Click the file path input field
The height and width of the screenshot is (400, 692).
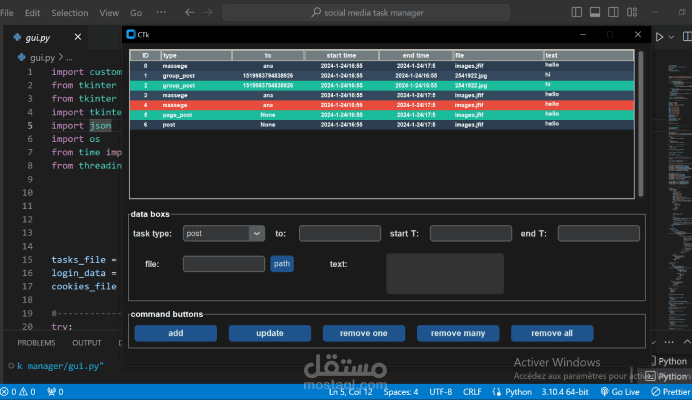[x=224, y=264]
